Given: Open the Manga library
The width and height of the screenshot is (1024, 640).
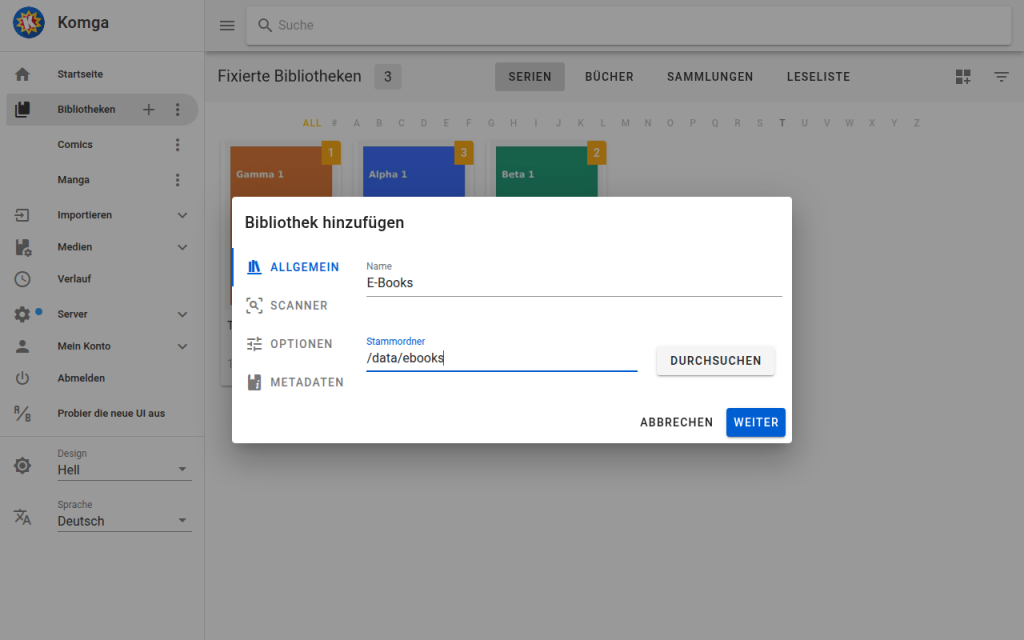Looking at the screenshot, I should click(x=73, y=180).
